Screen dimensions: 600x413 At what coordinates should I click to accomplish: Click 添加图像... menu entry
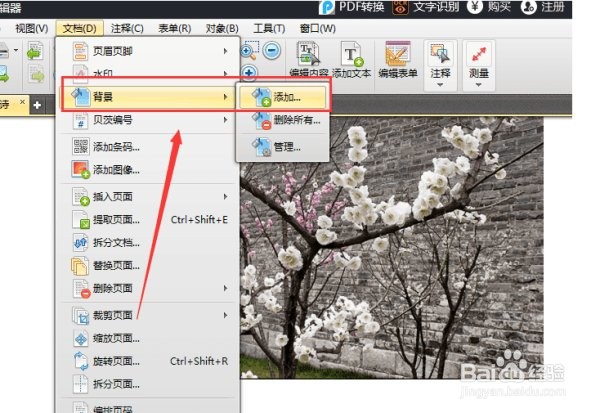coord(148,170)
